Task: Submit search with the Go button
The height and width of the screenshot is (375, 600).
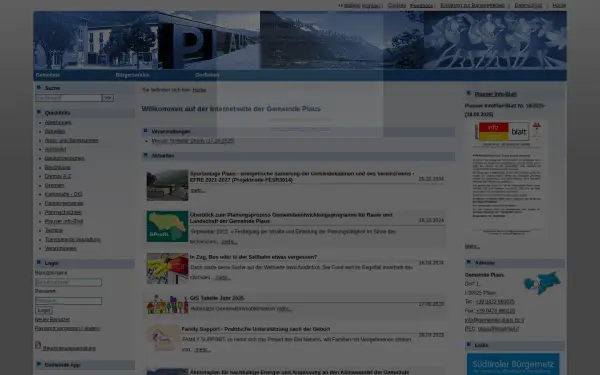Action: pyautogui.click(x=108, y=98)
